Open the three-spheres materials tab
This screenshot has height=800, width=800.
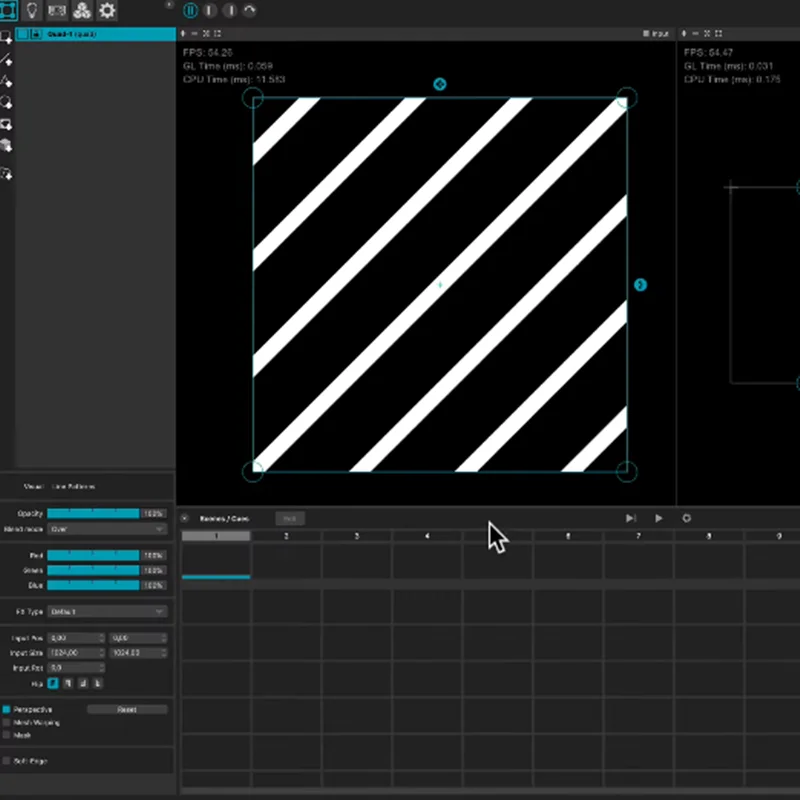pos(82,10)
